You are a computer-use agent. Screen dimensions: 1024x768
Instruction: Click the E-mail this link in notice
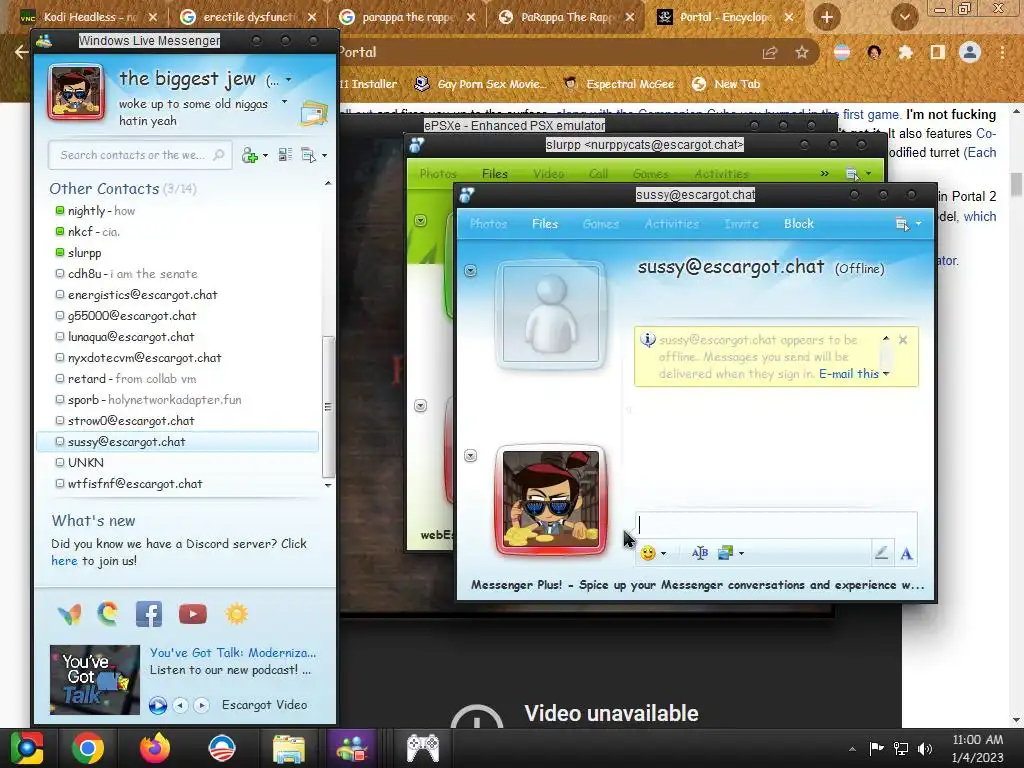point(848,374)
